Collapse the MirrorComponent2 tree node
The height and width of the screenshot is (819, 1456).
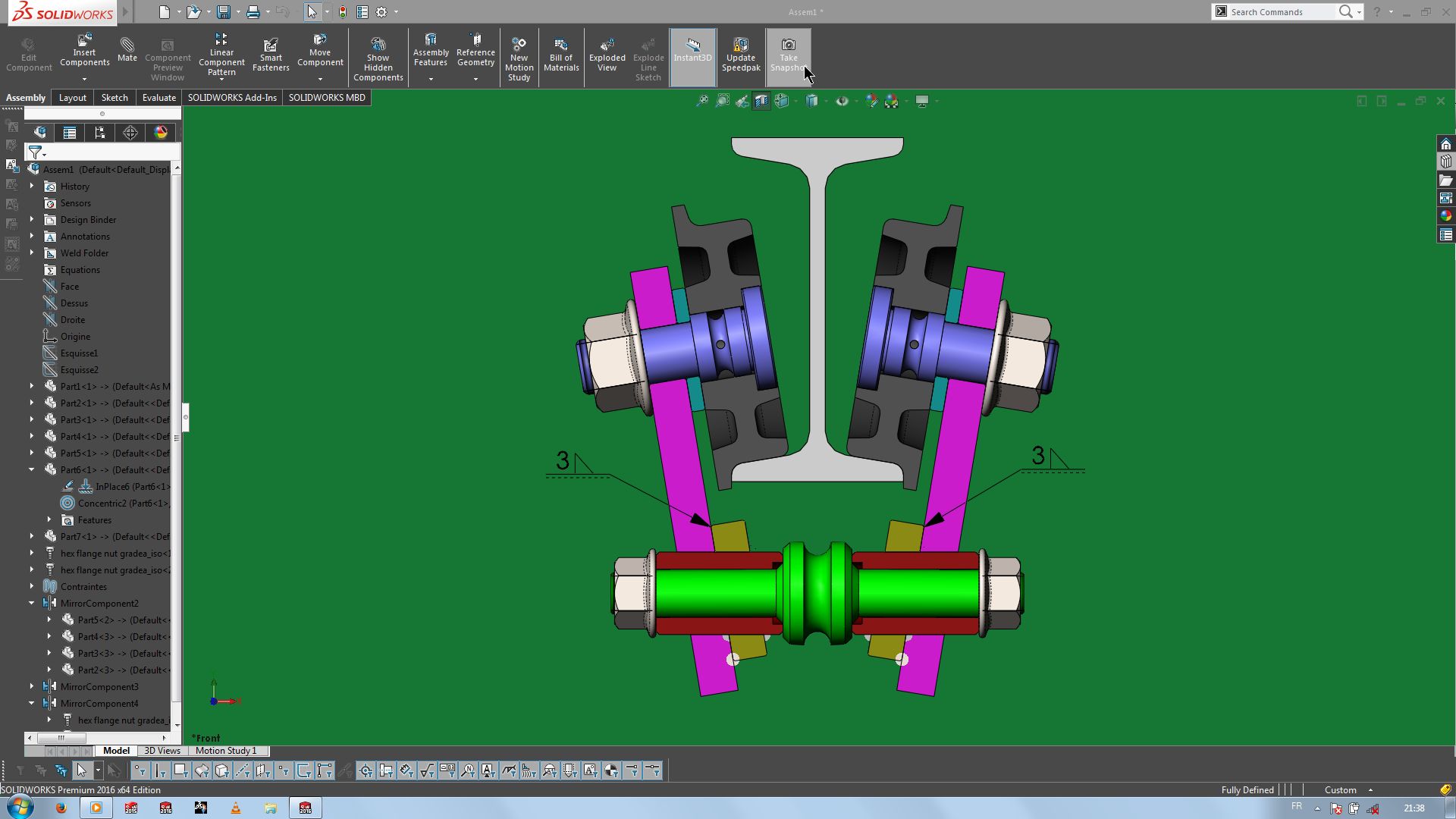click(32, 604)
